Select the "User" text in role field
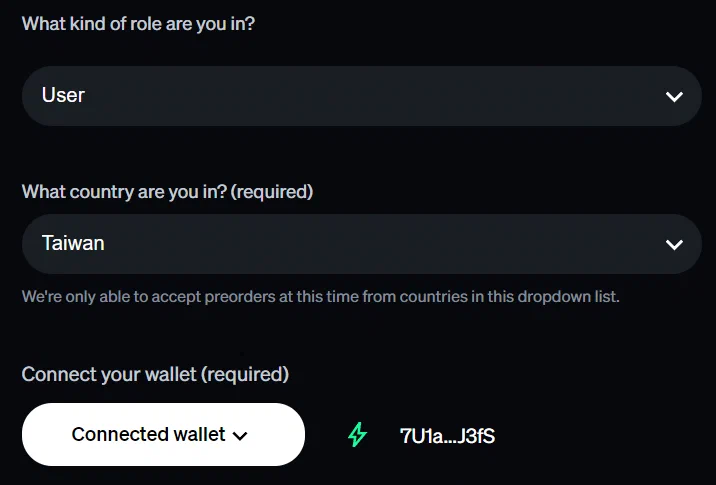Image resolution: width=716 pixels, height=485 pixels. [x=63, y=96]
